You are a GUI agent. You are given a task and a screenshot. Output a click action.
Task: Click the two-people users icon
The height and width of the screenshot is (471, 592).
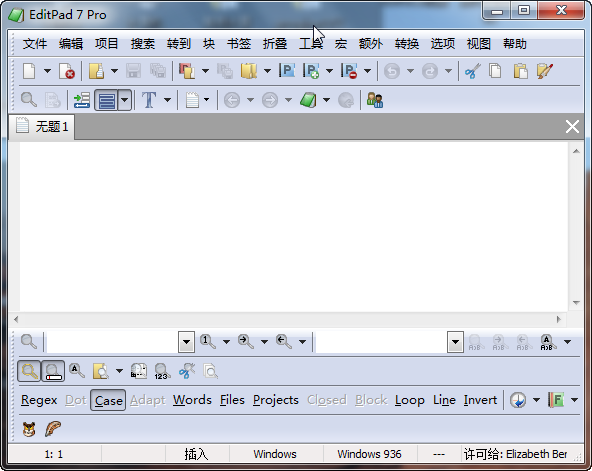pyautogui.click(x=375, y=100)
